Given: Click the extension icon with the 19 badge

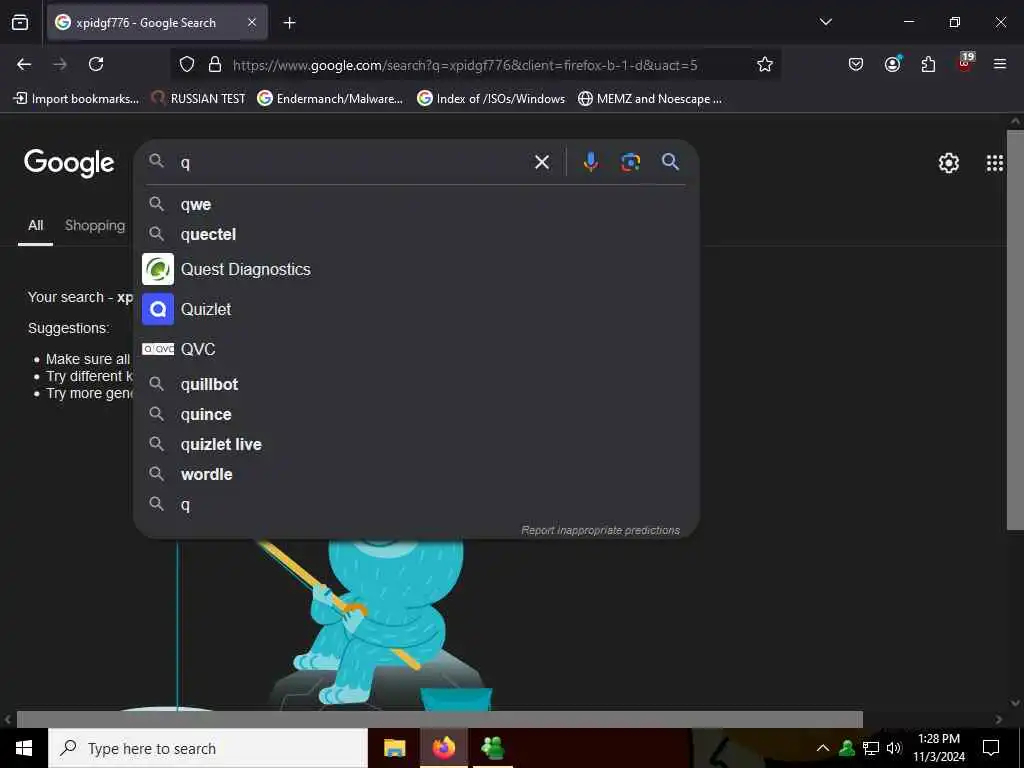Looking at the screenshot, I should [965, 63].
